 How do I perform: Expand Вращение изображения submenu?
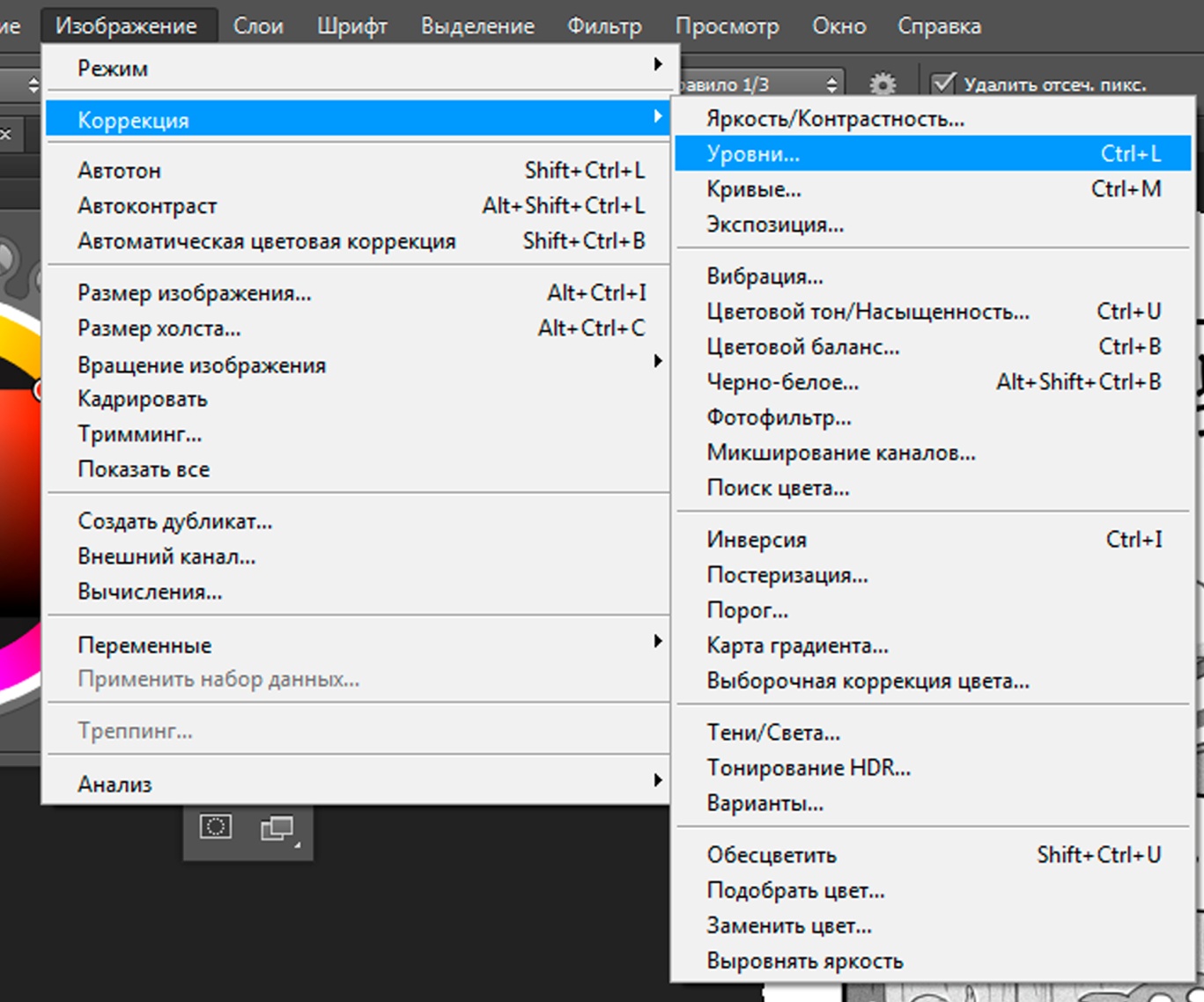(x=358, y=364)
